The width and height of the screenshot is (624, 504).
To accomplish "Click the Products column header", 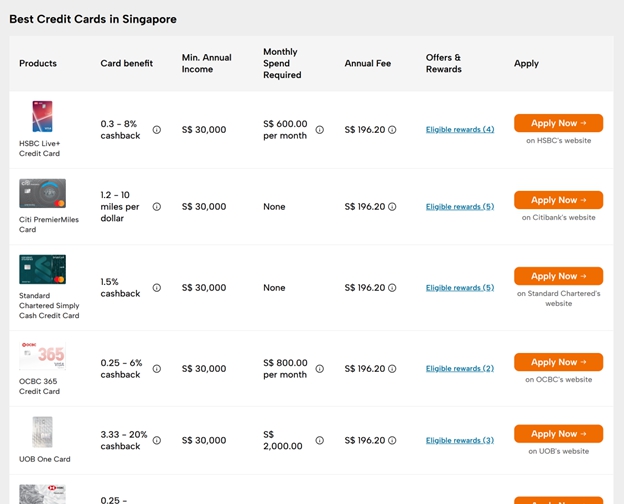I will pyautogui.click(x=38, y=63).
